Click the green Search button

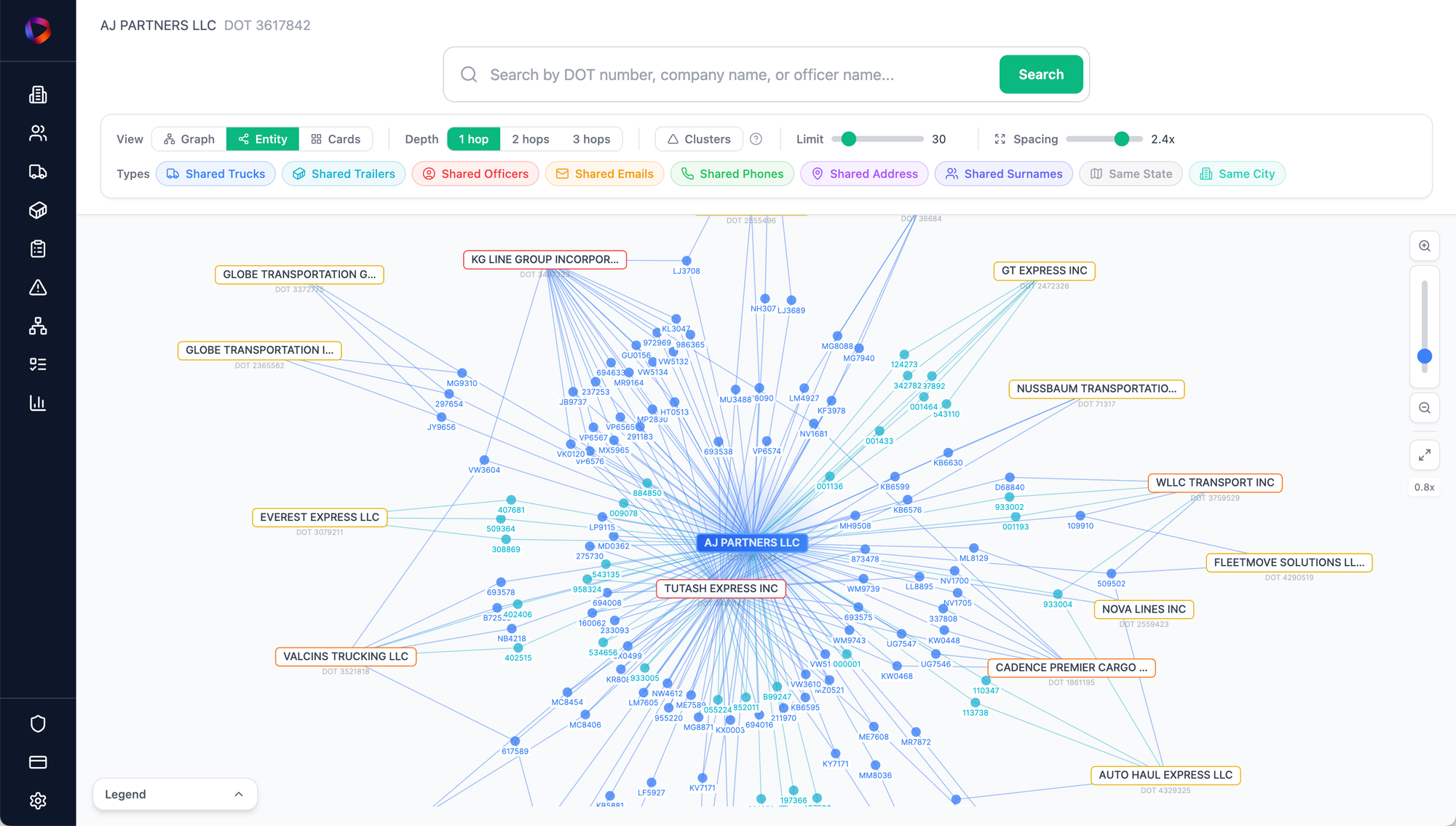tap(1040, 74)
